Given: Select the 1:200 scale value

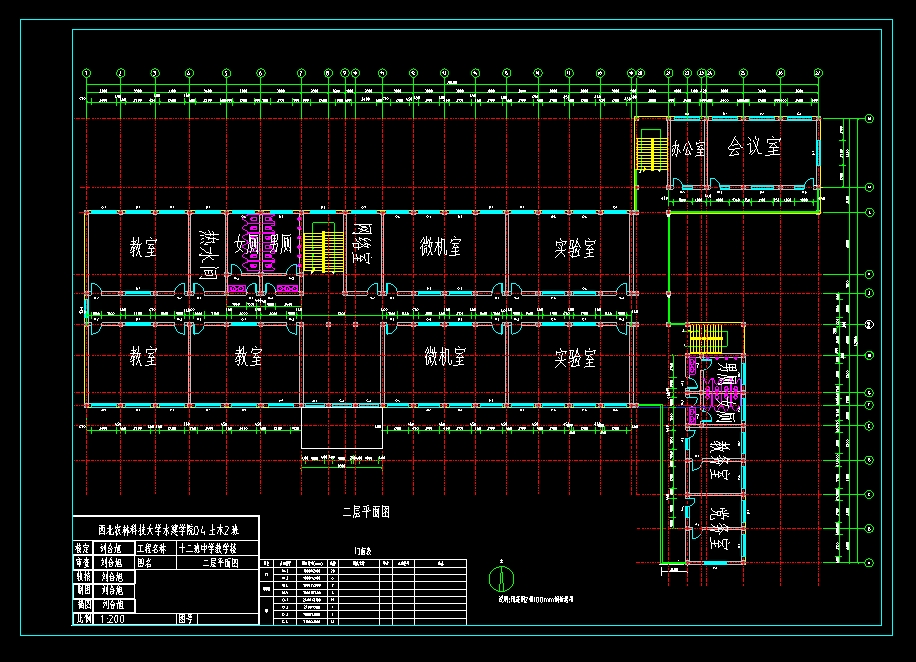Looking at the screenshot, I should [x=112, y=619].
